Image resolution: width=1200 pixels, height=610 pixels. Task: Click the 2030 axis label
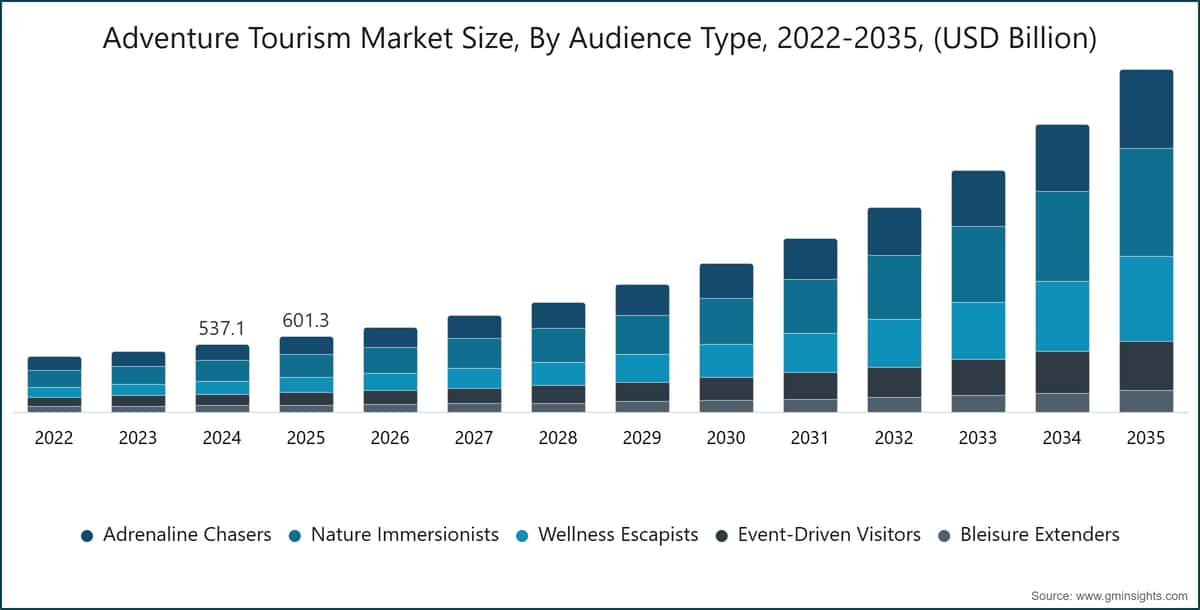726,438
